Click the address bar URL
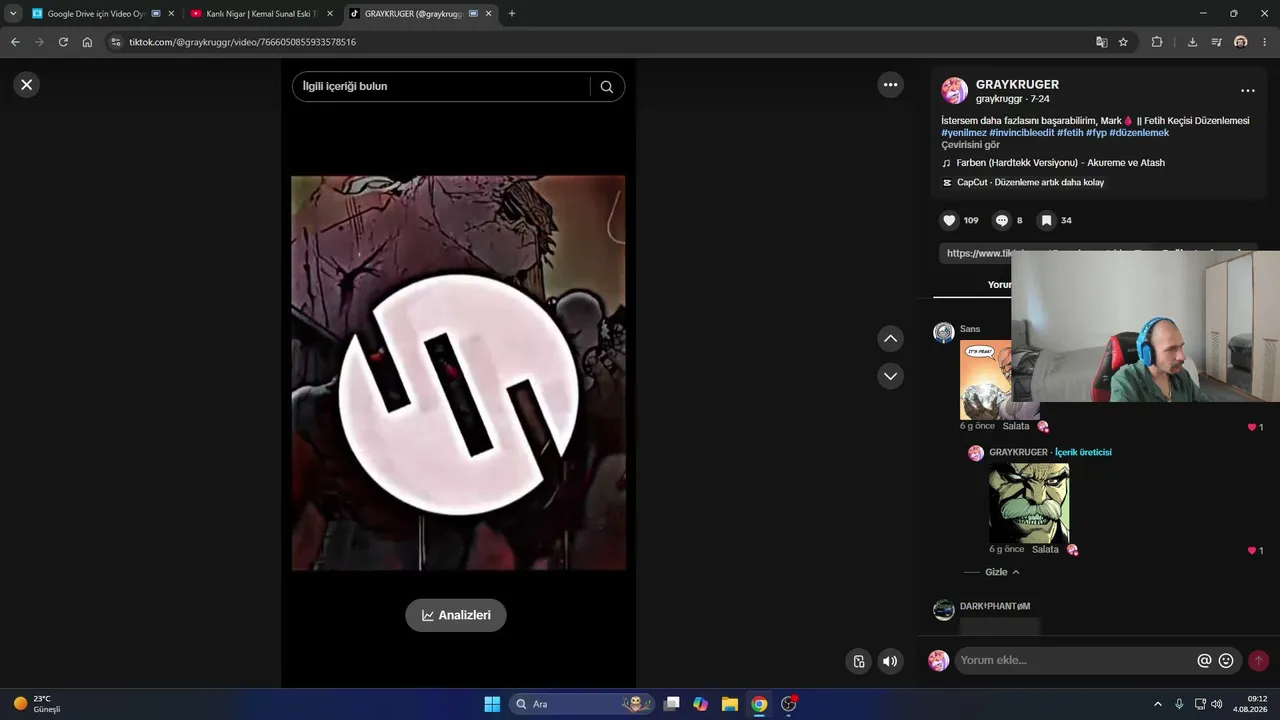The image size is (1280, 720). (x=242, y=42)
